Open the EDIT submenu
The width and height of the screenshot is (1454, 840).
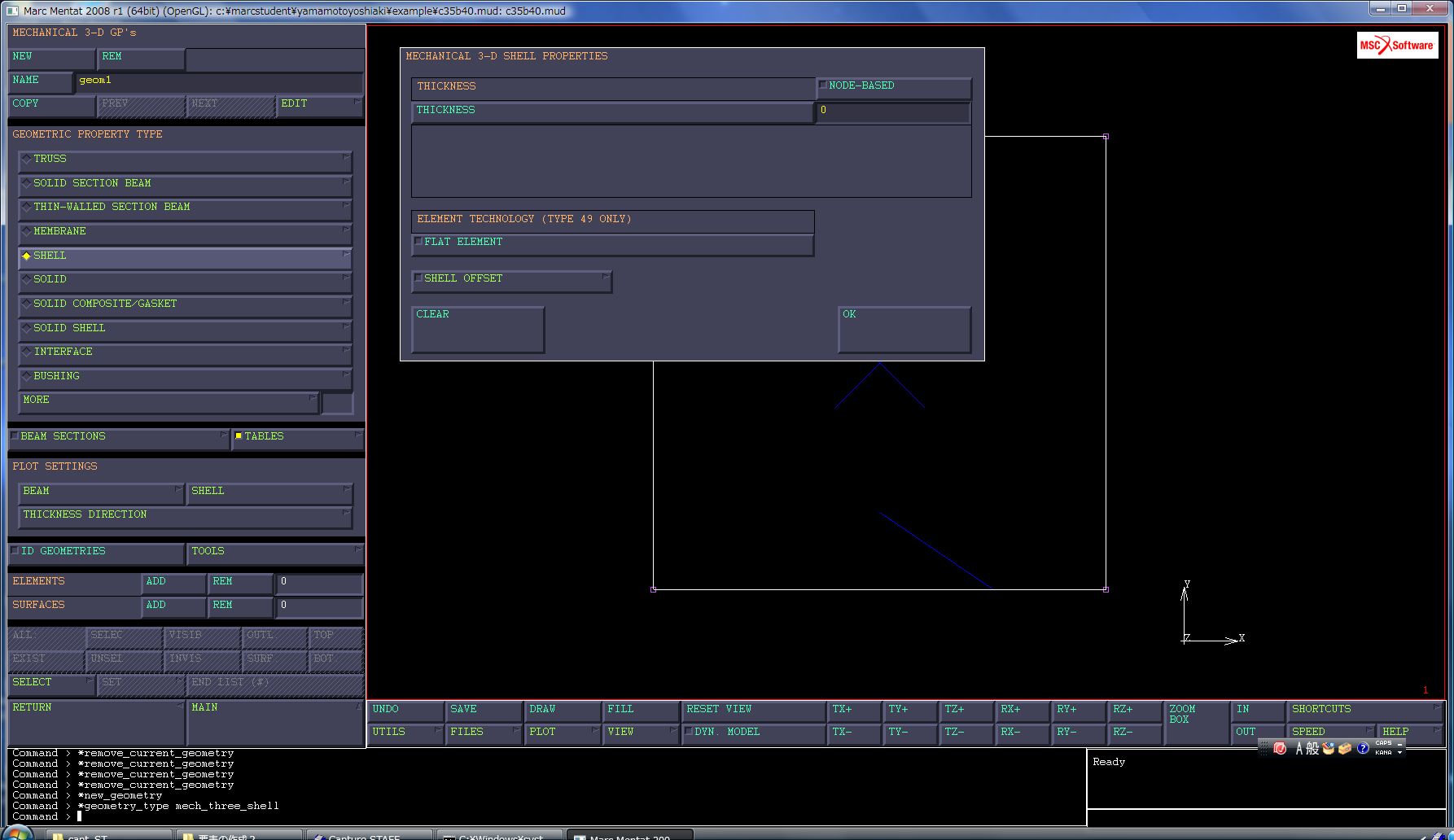point(319,105)
